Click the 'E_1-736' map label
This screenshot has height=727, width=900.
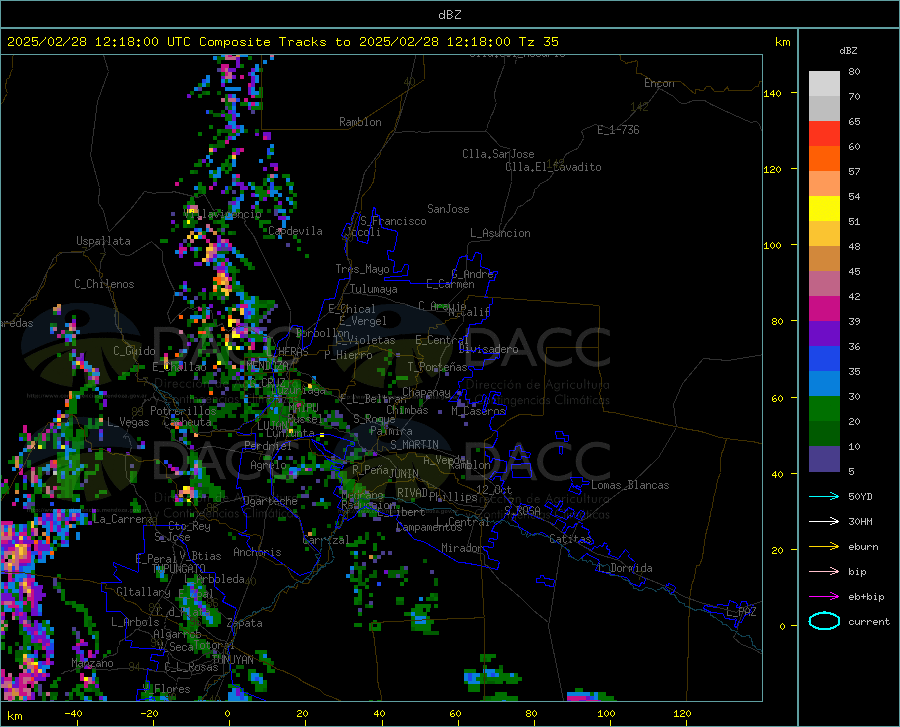pyautogui.click(x=618, y=130)
